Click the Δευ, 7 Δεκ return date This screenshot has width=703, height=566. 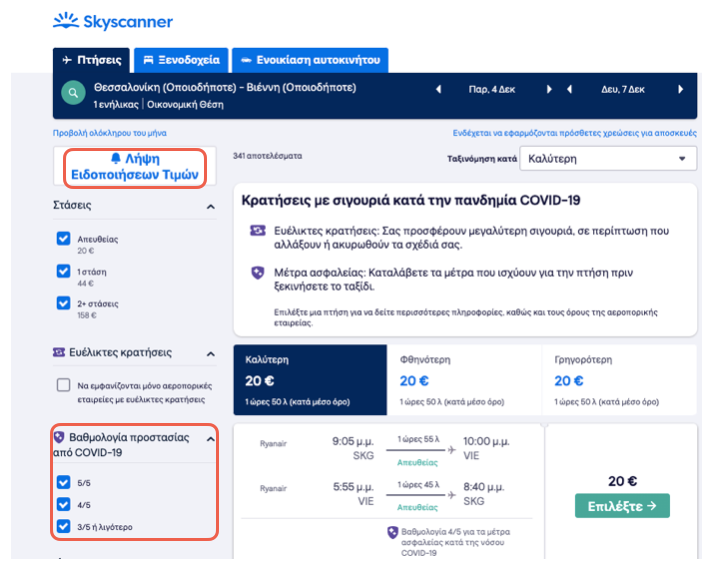(x=623, y=90)
